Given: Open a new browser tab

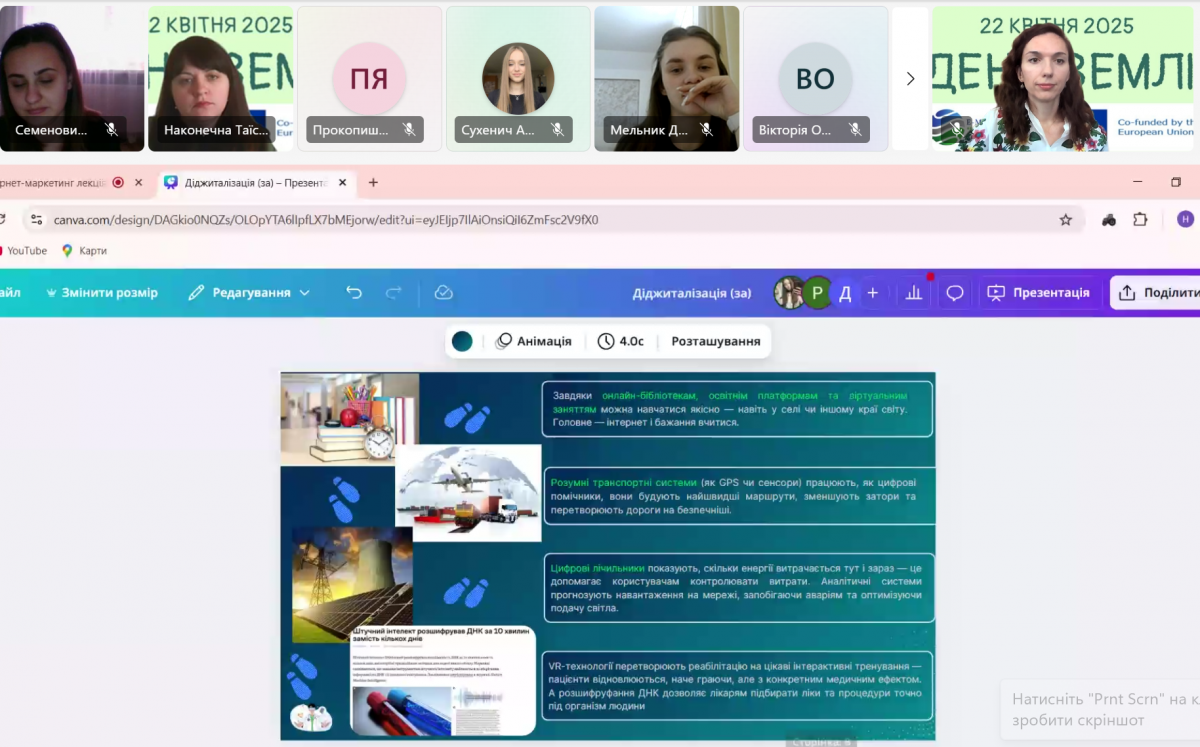Looking at the screenshot, I should click(373, 182).
